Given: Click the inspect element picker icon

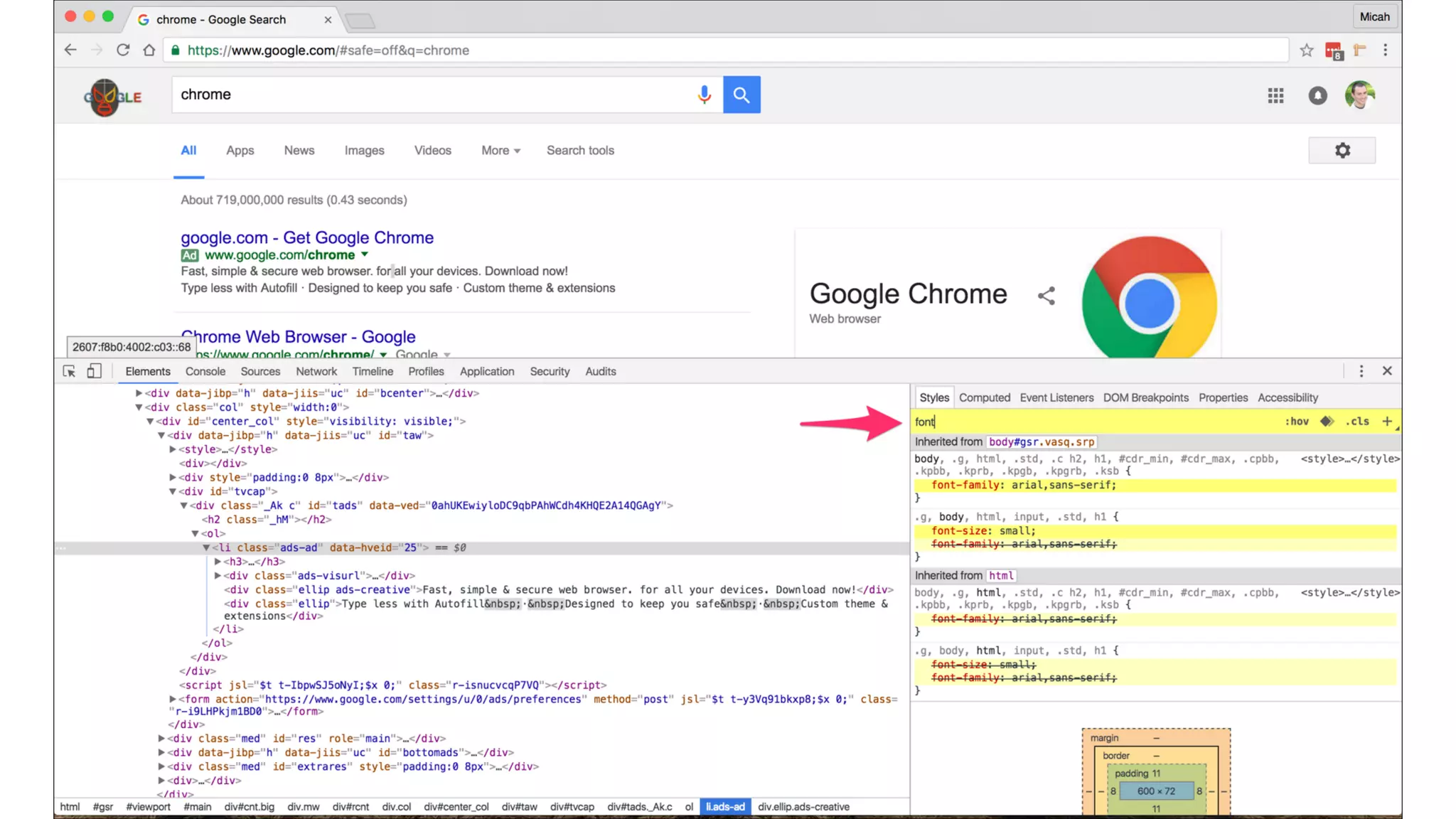Looking at the screenshot, I should [x=69, y=371].
